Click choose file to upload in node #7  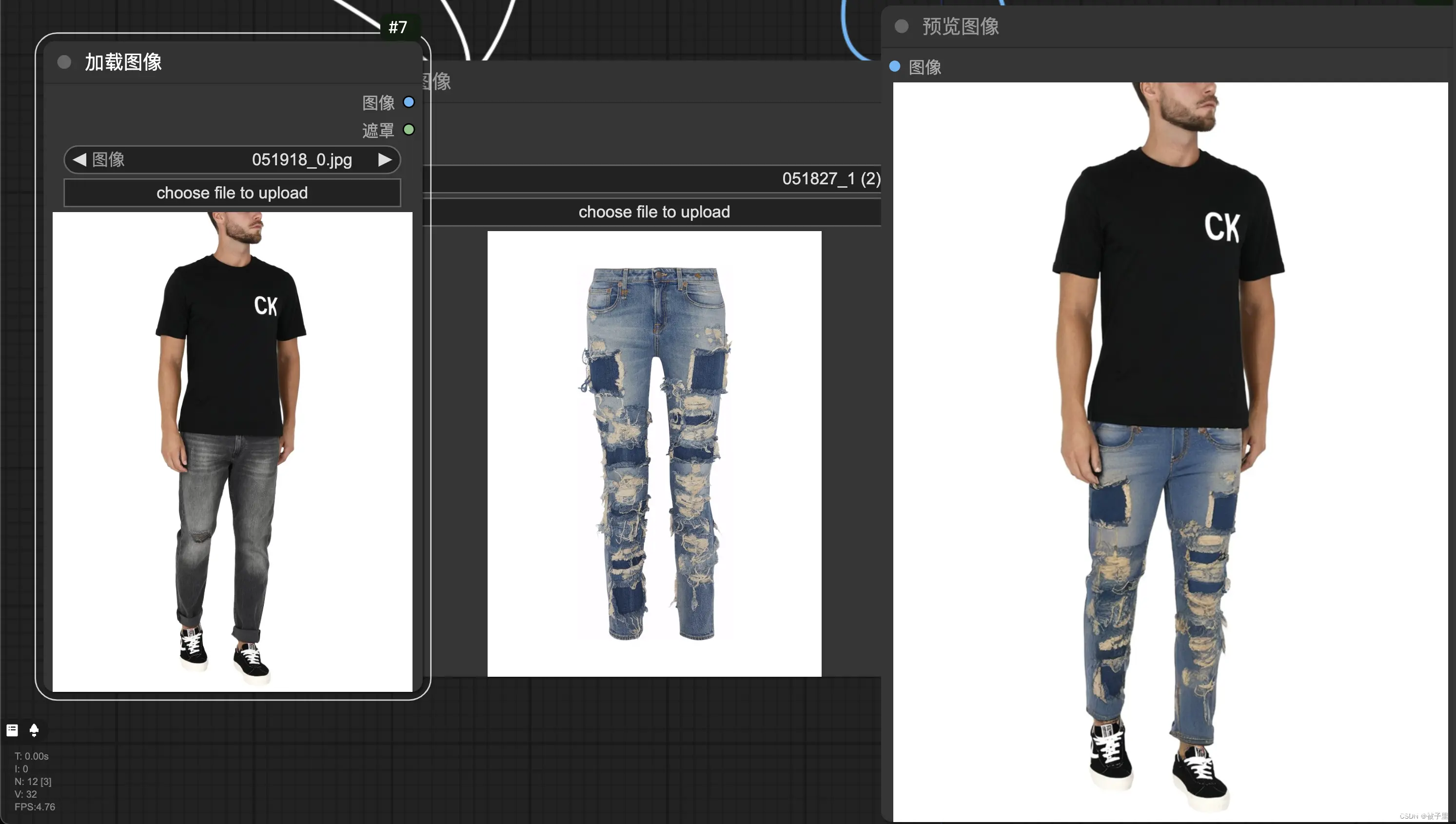[x=232, y=193]
